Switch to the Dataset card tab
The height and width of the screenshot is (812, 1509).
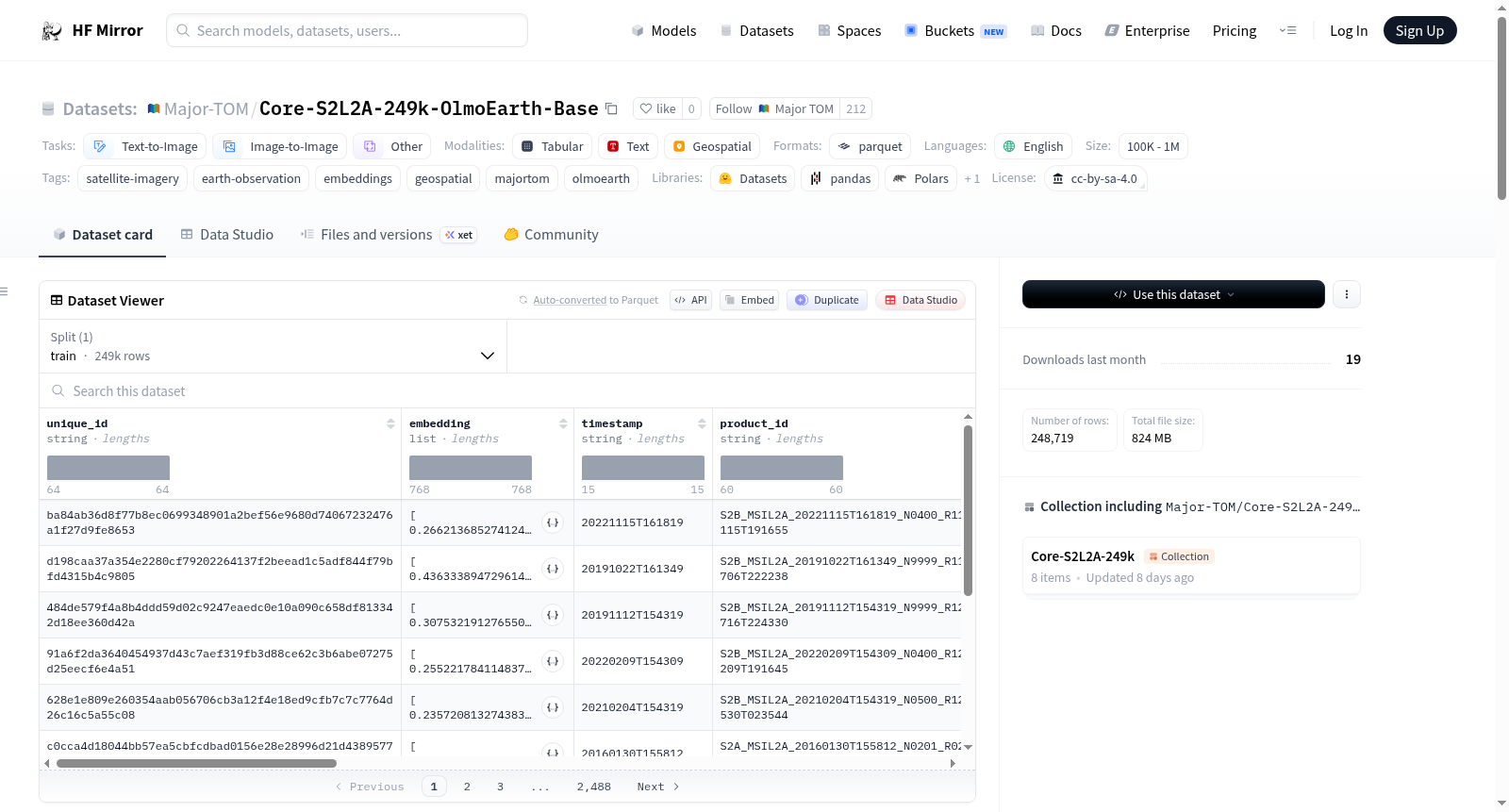click(x=102, y=234)
